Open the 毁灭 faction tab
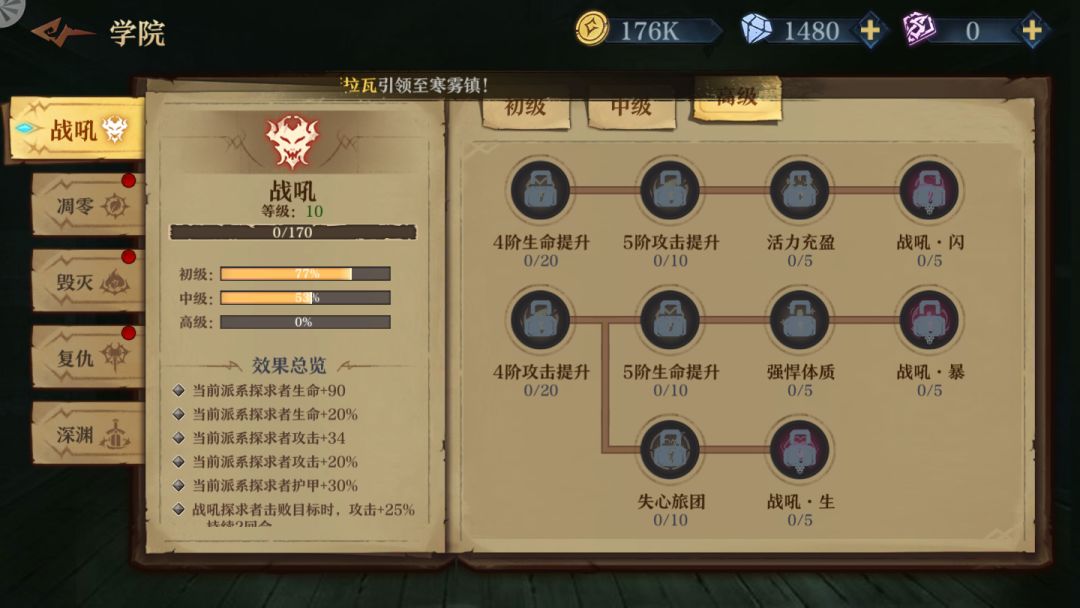1080x608 pixels. [88, 281]
